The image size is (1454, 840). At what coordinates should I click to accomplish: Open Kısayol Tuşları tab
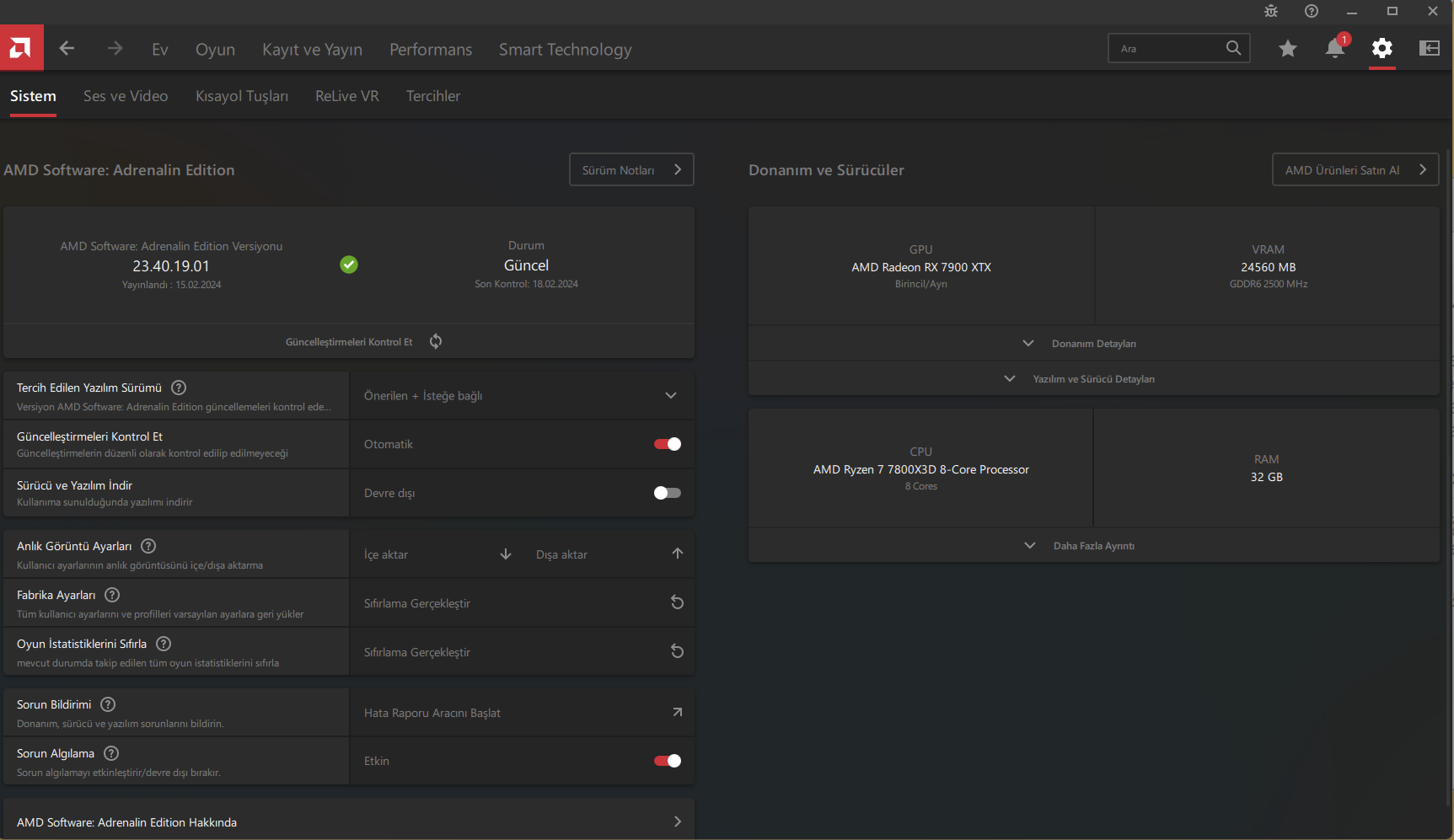[x=242, y=96]
